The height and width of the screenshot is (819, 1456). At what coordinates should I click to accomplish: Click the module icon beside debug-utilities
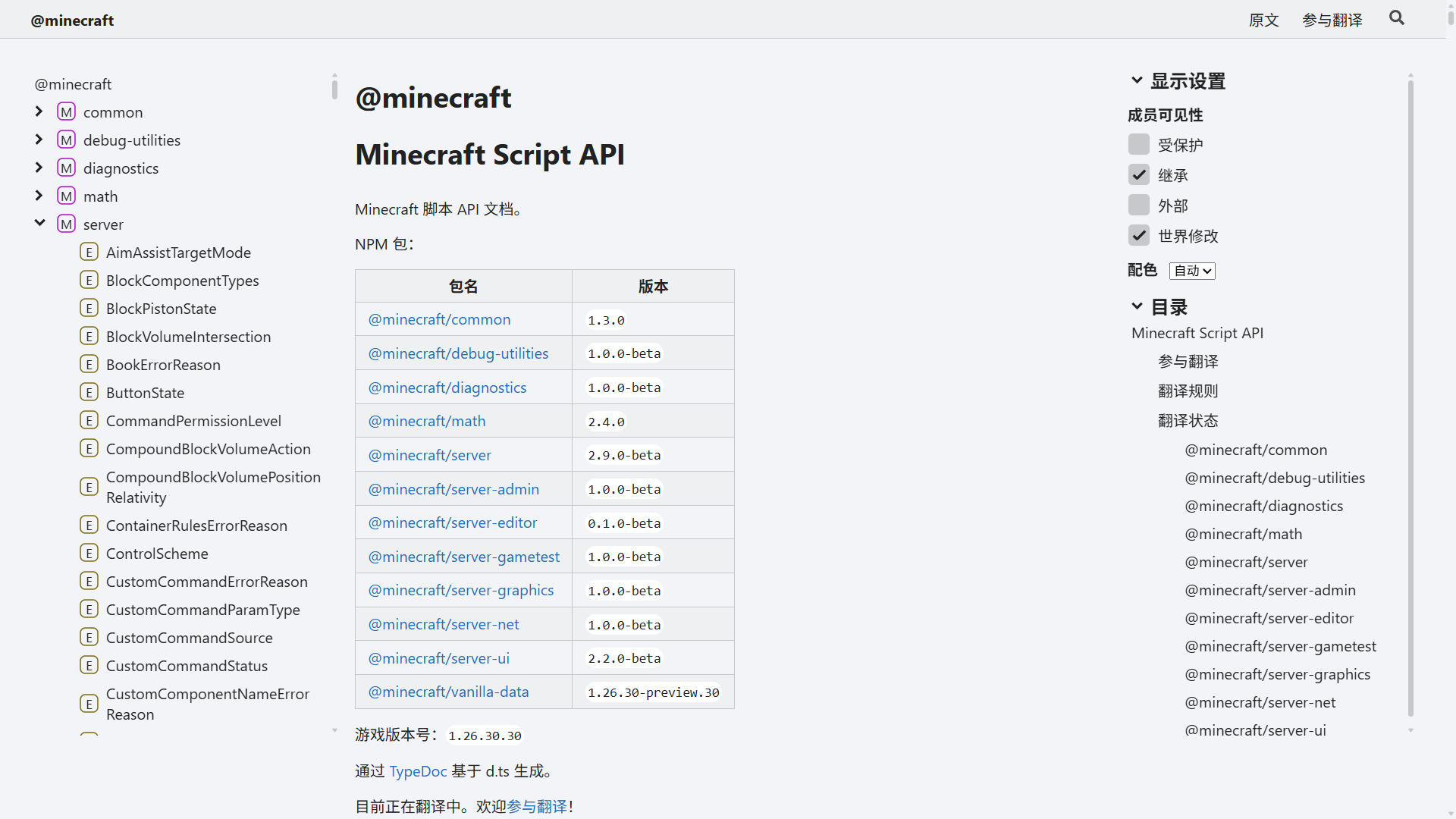(x=67, y=140)
